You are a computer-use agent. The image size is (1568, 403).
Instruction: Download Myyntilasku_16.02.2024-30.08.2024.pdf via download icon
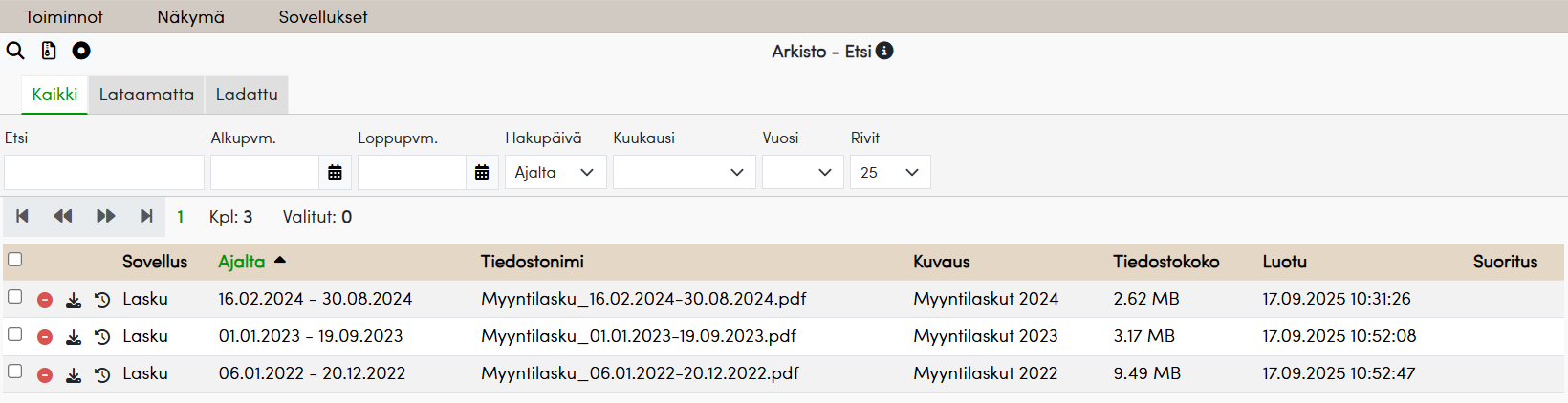tap(74, 300)
